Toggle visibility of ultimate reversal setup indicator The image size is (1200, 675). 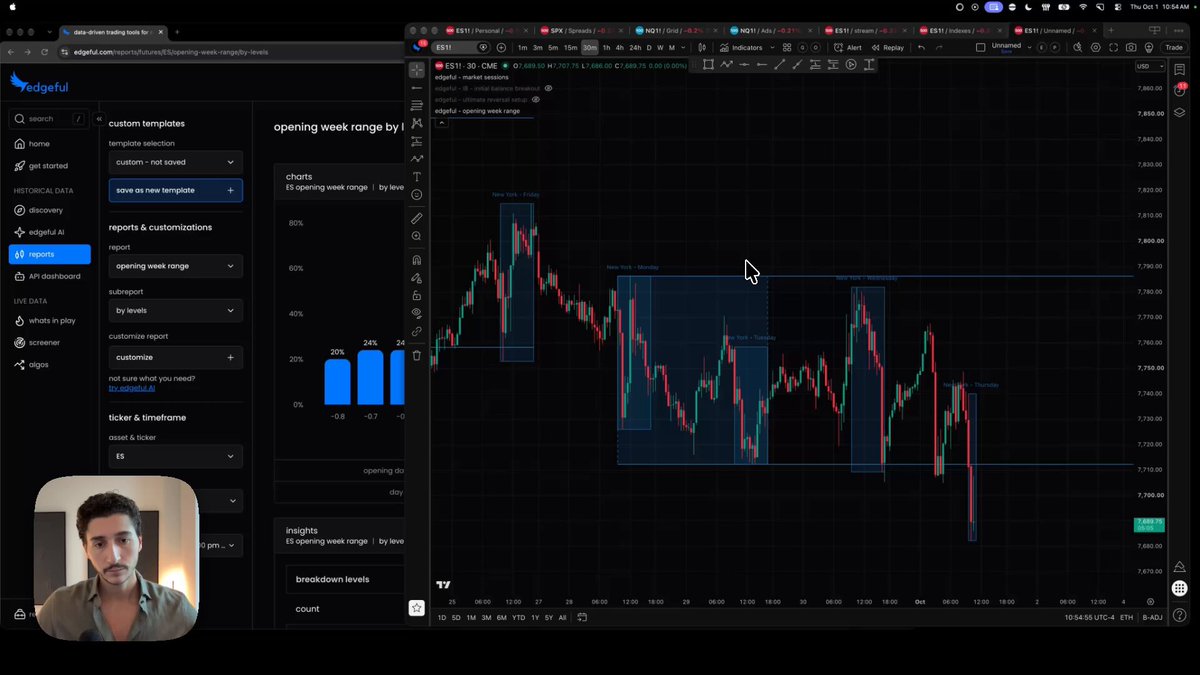click(536, 100)
